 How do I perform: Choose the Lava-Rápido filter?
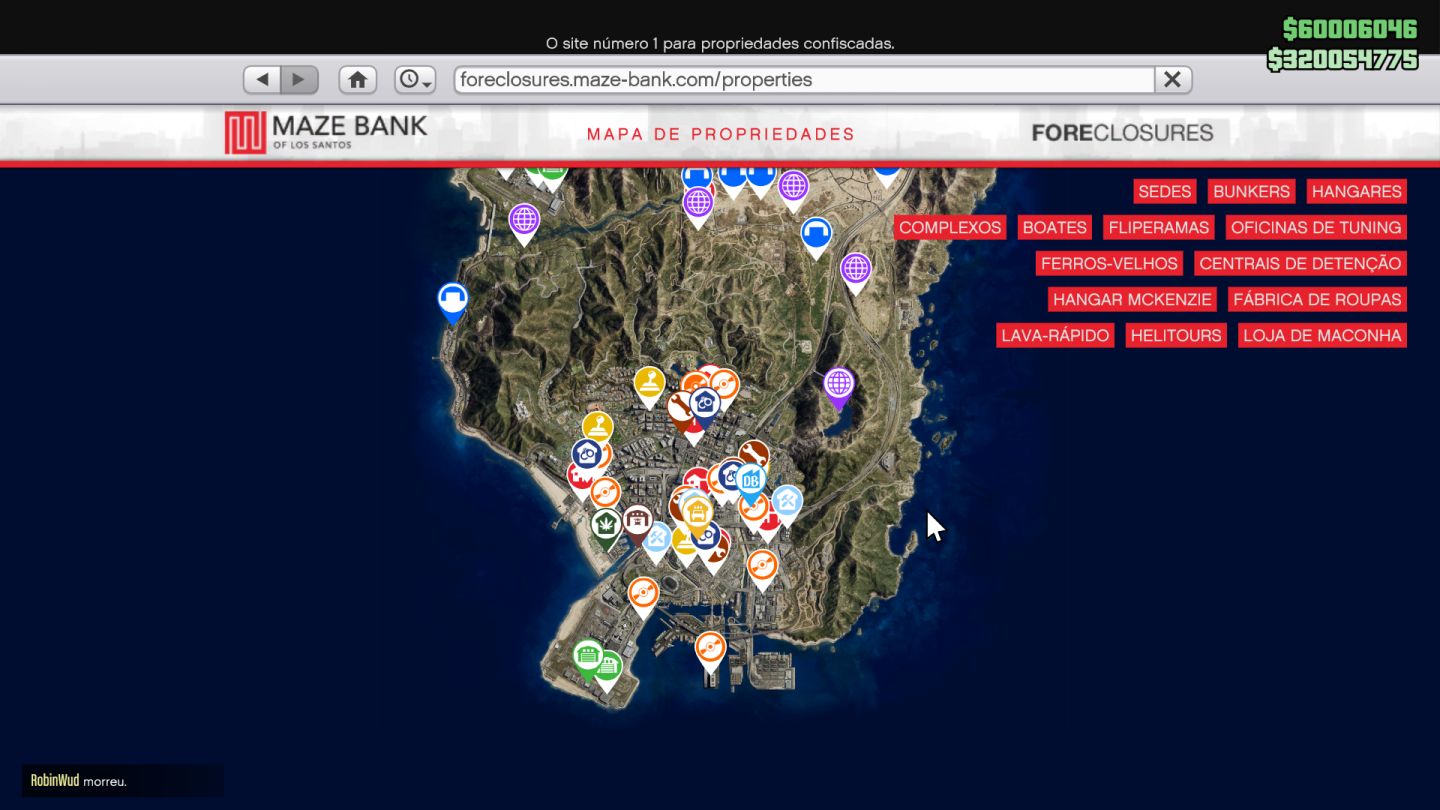pos(1055,335)
